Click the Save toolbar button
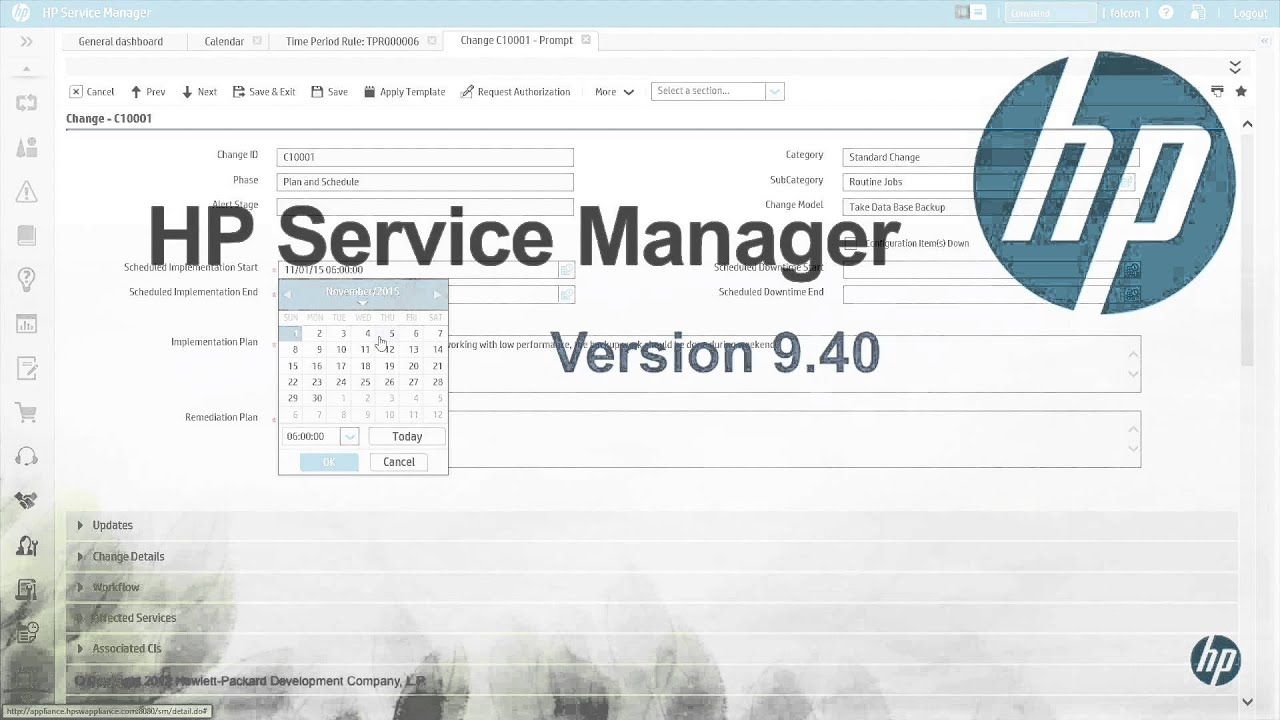 (330, 92)
